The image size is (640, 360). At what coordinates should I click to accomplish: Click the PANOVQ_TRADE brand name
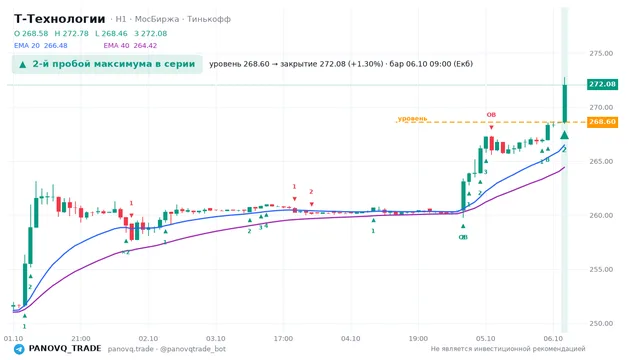[65, 349]
